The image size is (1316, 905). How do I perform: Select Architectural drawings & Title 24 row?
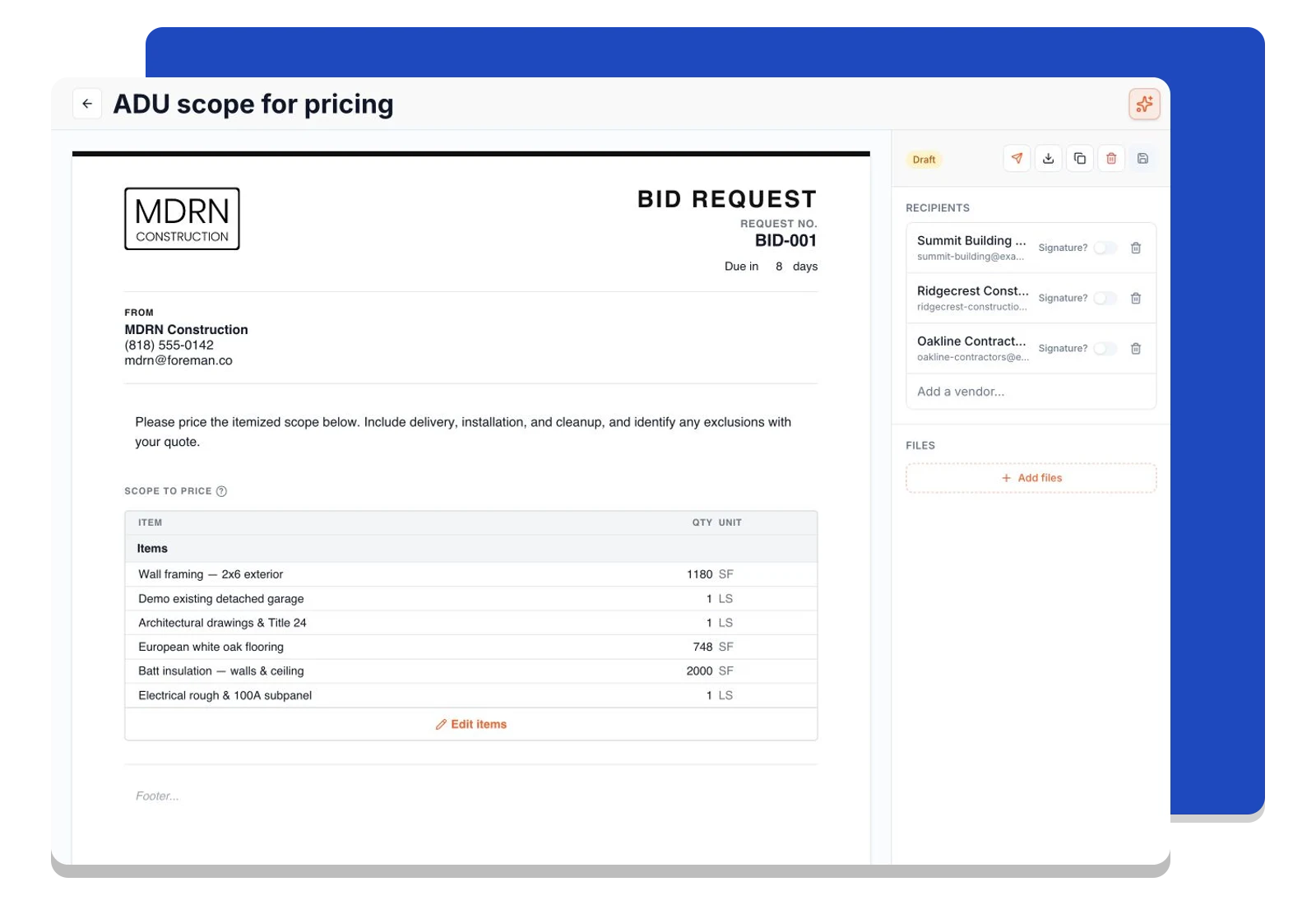pos(470,623)
